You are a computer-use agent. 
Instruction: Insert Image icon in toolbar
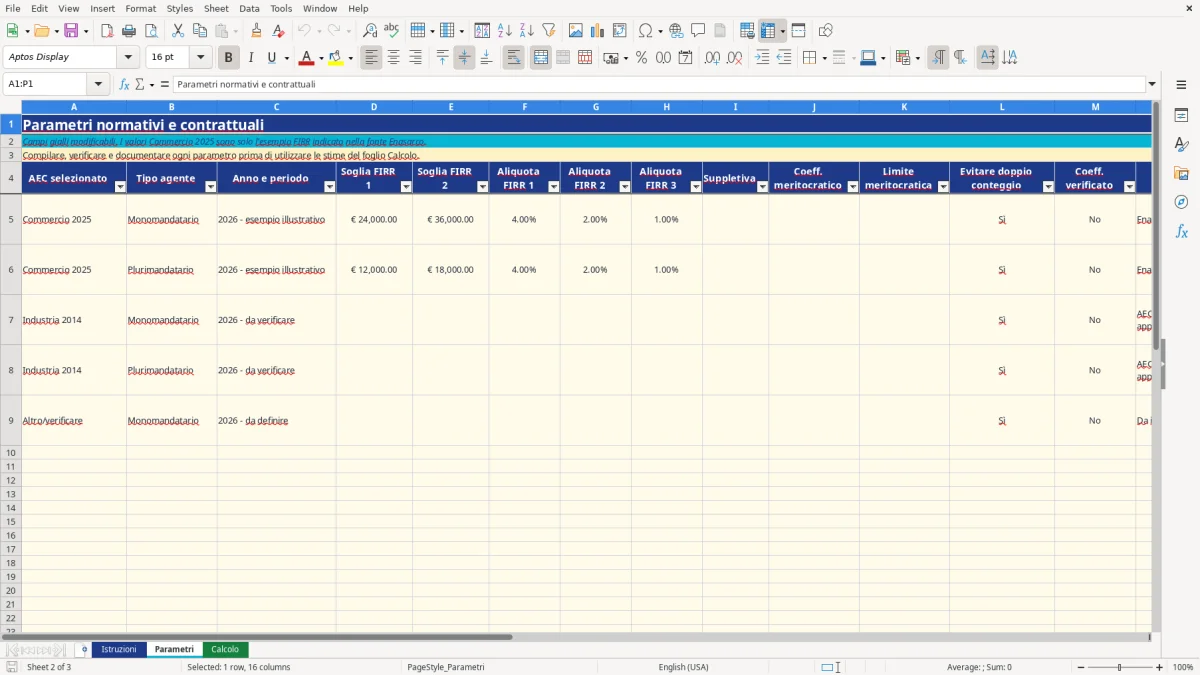tap(575, 31)
